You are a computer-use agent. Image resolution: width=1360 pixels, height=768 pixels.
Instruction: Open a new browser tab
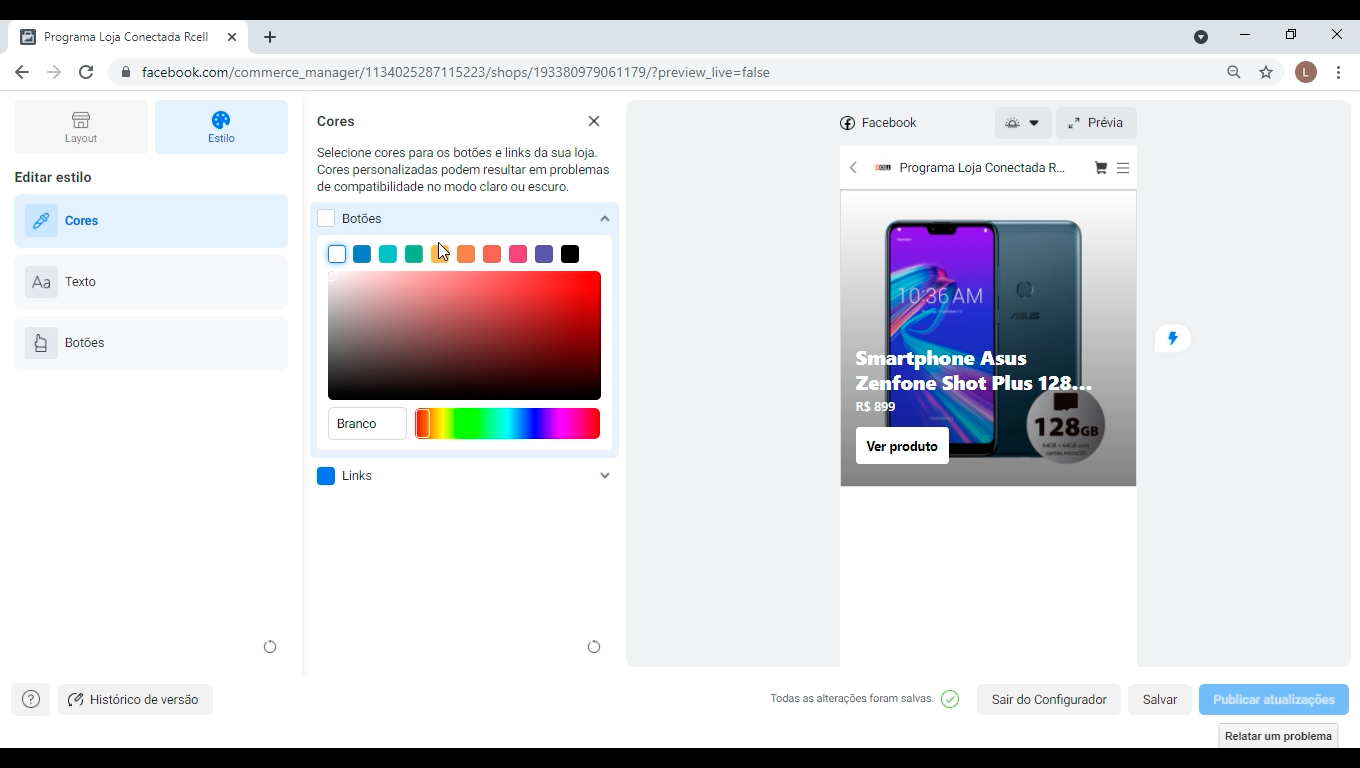270,37
